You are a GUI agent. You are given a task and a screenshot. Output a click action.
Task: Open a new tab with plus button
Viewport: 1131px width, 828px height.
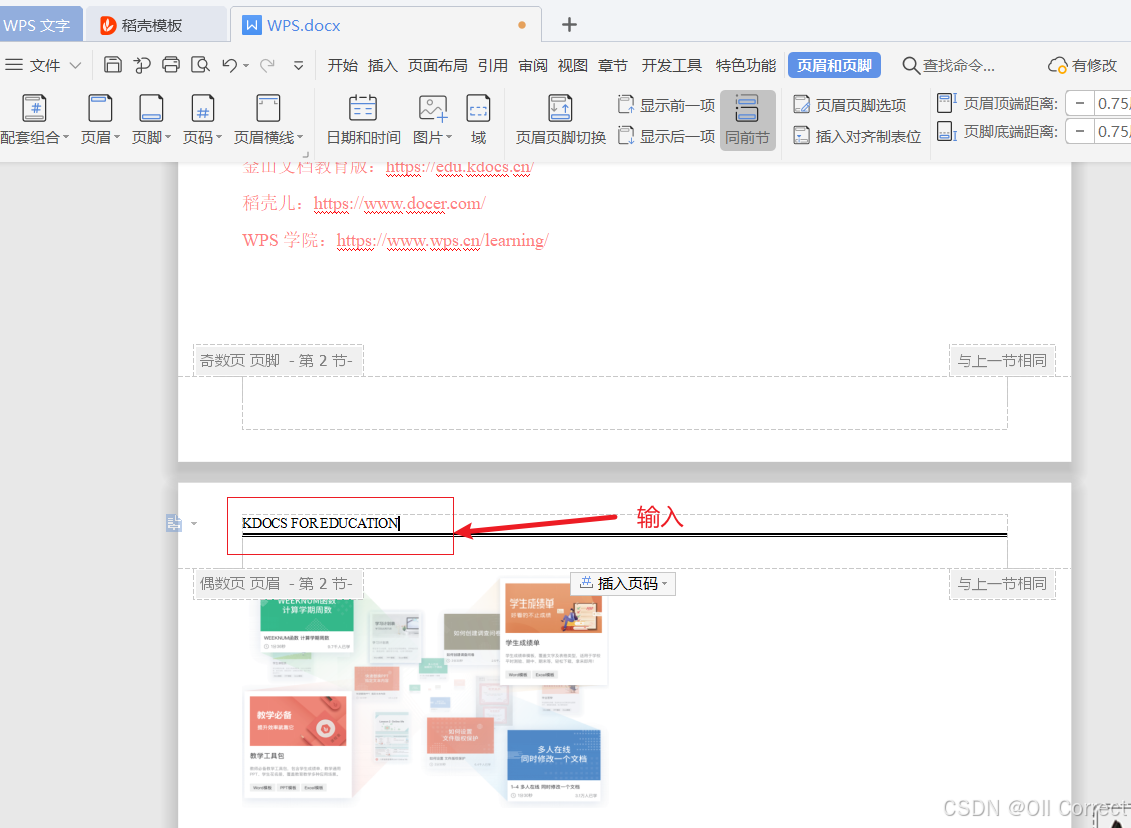click(x=569, y=25)
